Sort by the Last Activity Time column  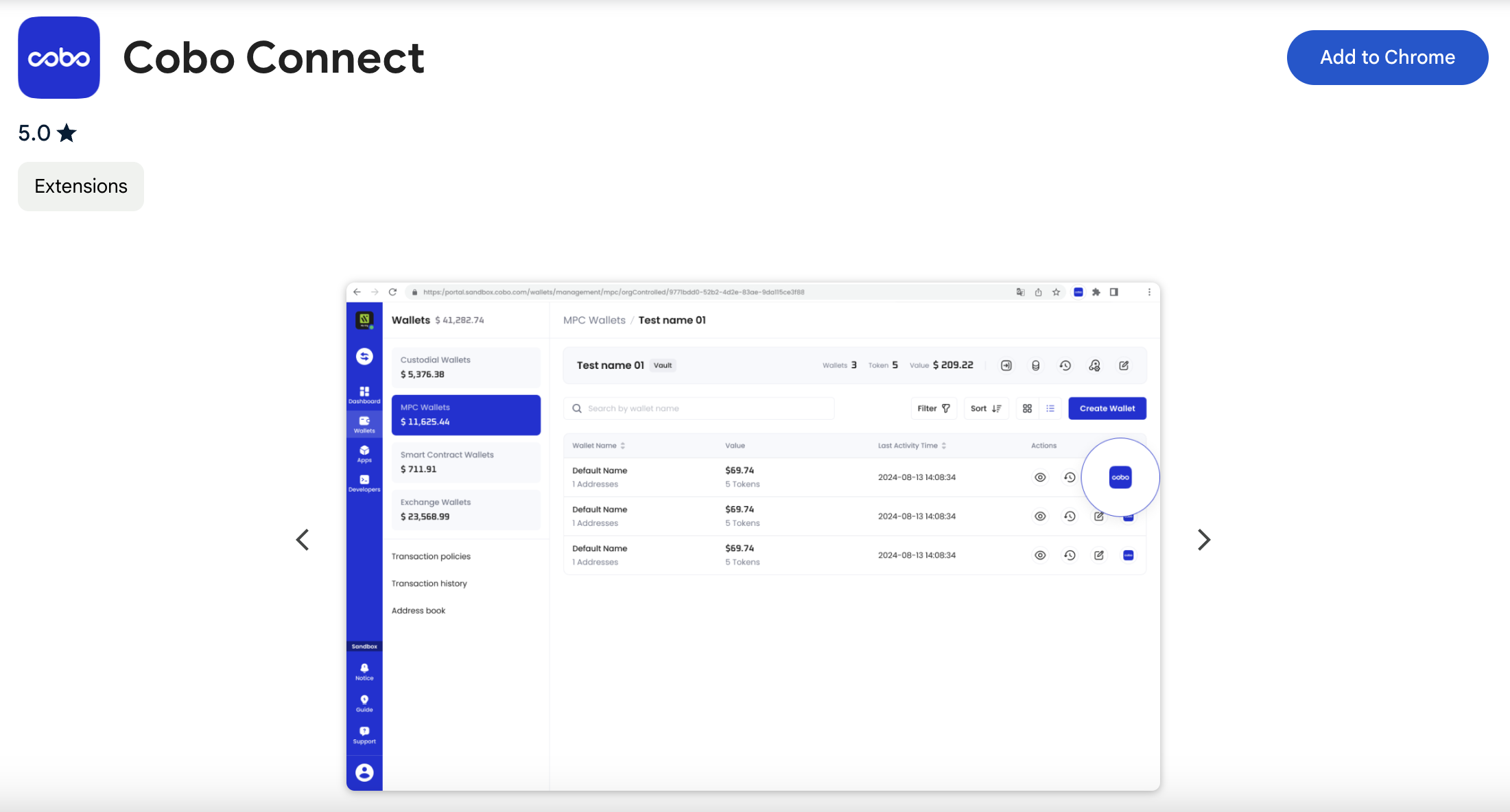912,446
